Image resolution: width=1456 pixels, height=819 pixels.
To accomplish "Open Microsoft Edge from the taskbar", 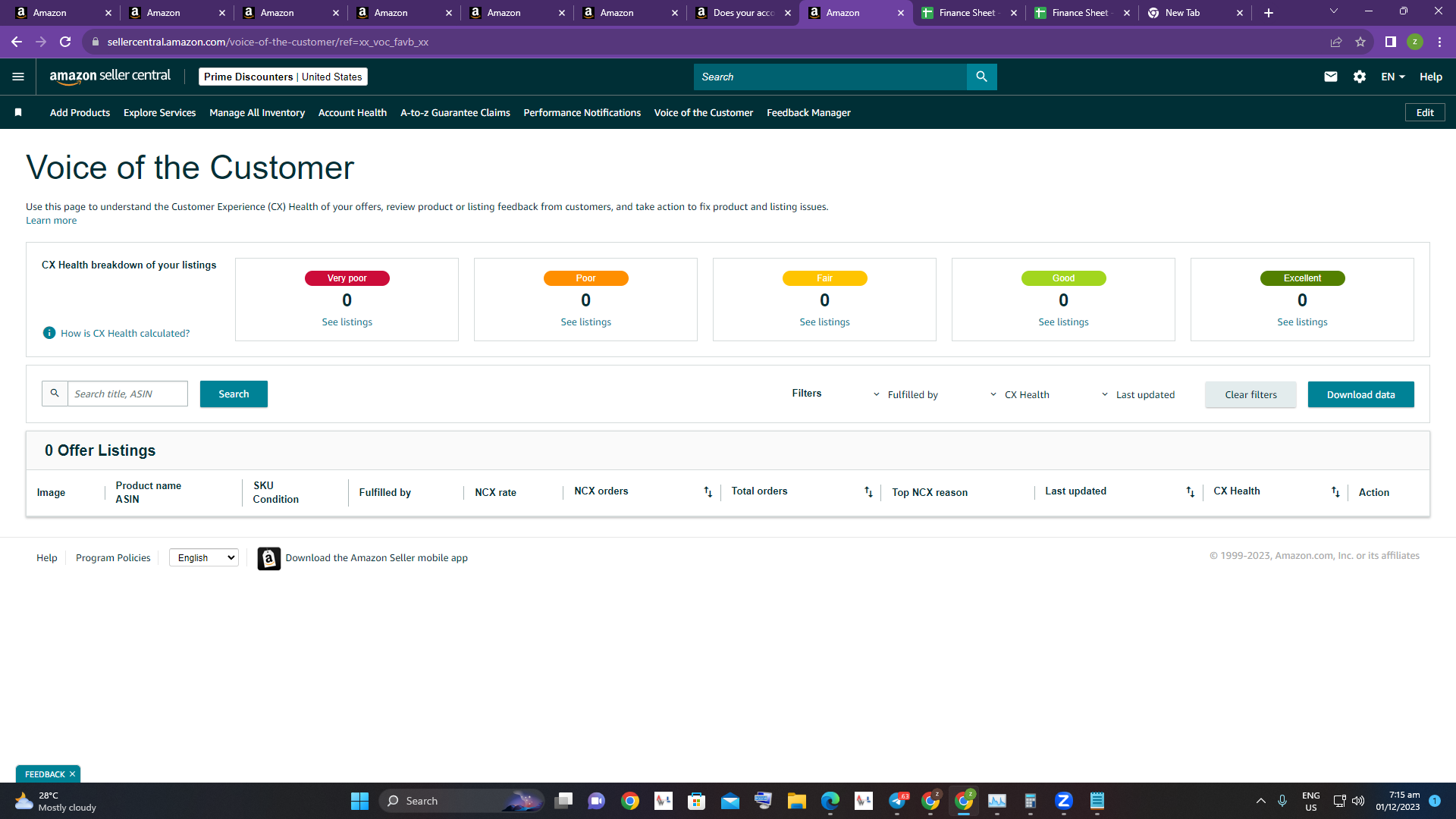I will (x=830, y=801).
